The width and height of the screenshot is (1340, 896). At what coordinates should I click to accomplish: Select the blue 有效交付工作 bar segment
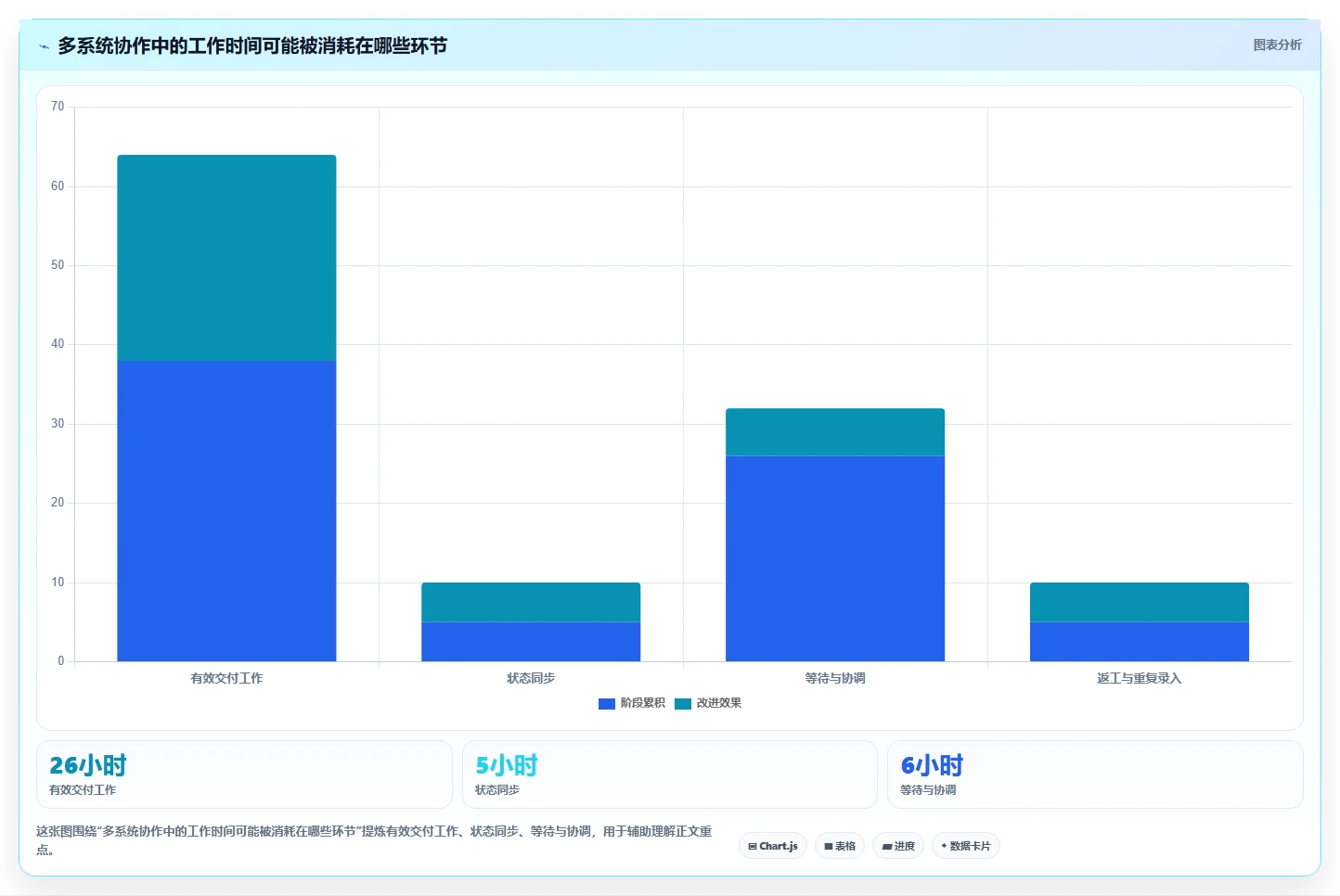pyautogui.click(x=226, y=511)
